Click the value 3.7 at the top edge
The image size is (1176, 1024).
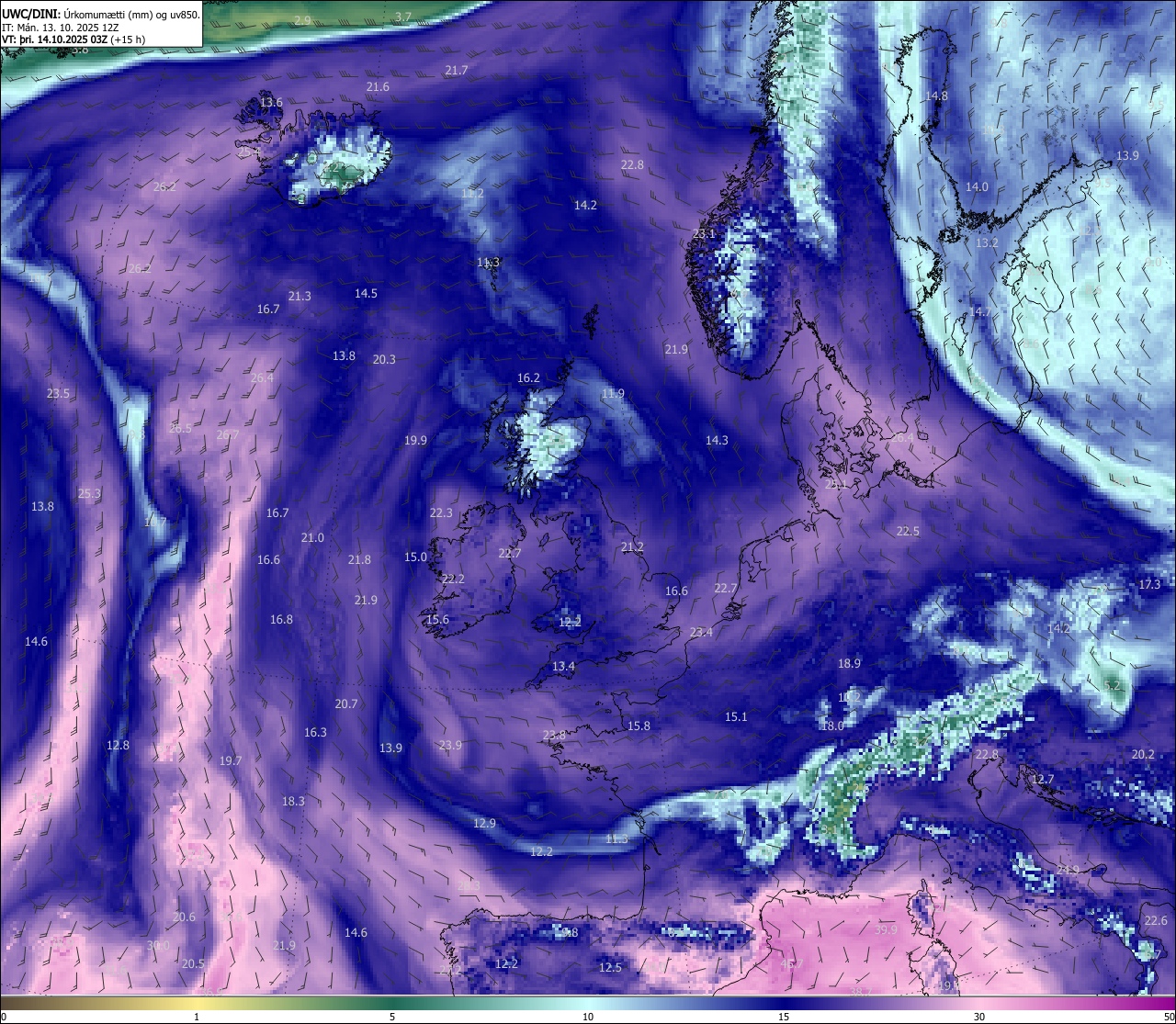403,17
